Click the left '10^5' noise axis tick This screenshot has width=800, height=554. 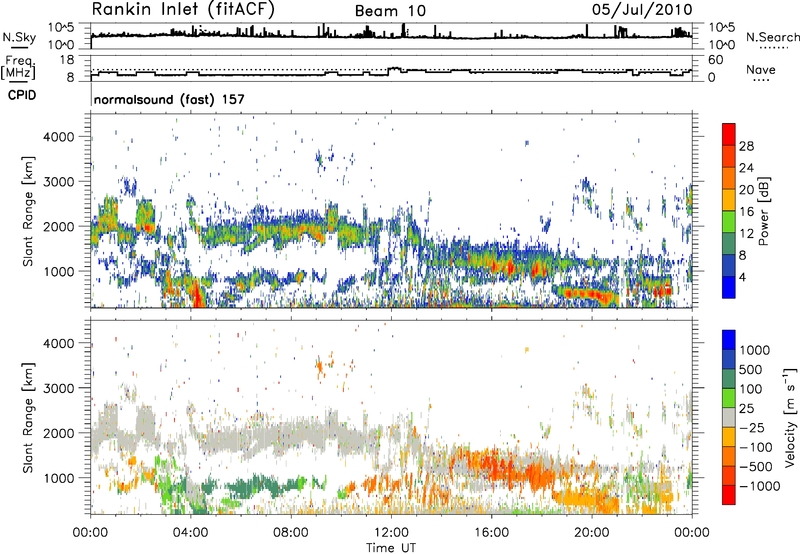[x=61, y=28]
